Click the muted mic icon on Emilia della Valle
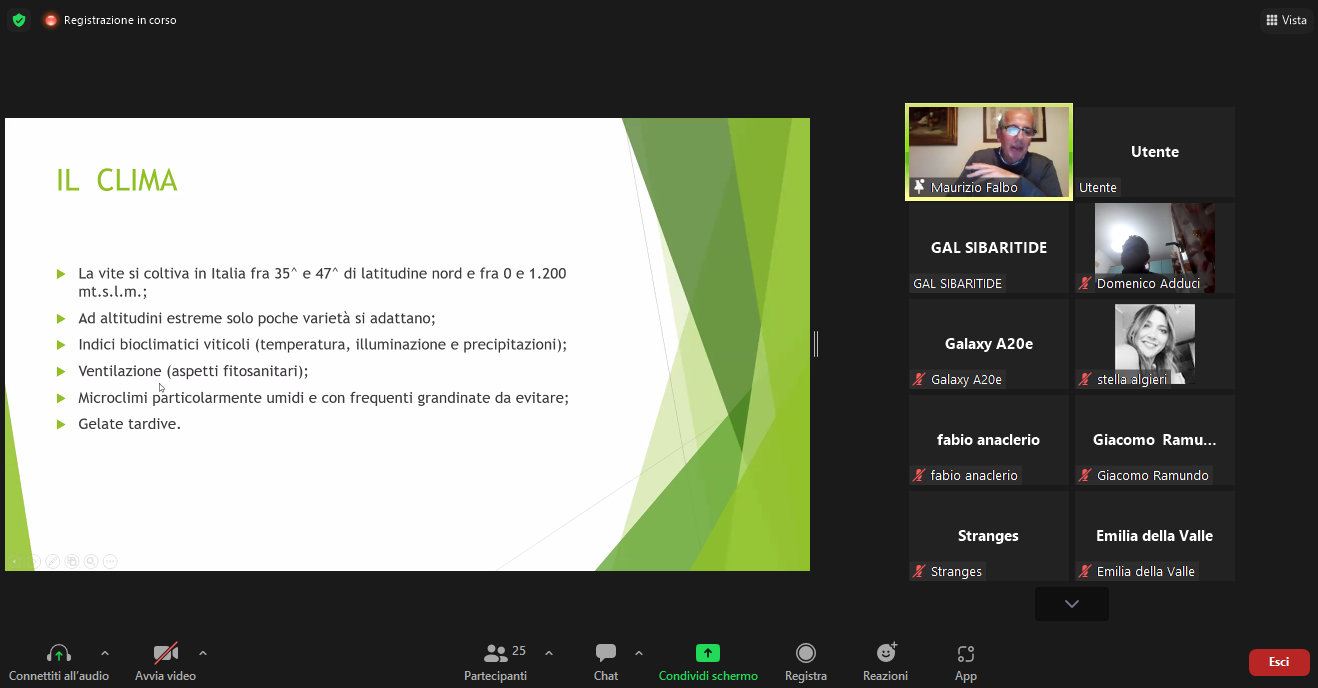 [1085, 572]
